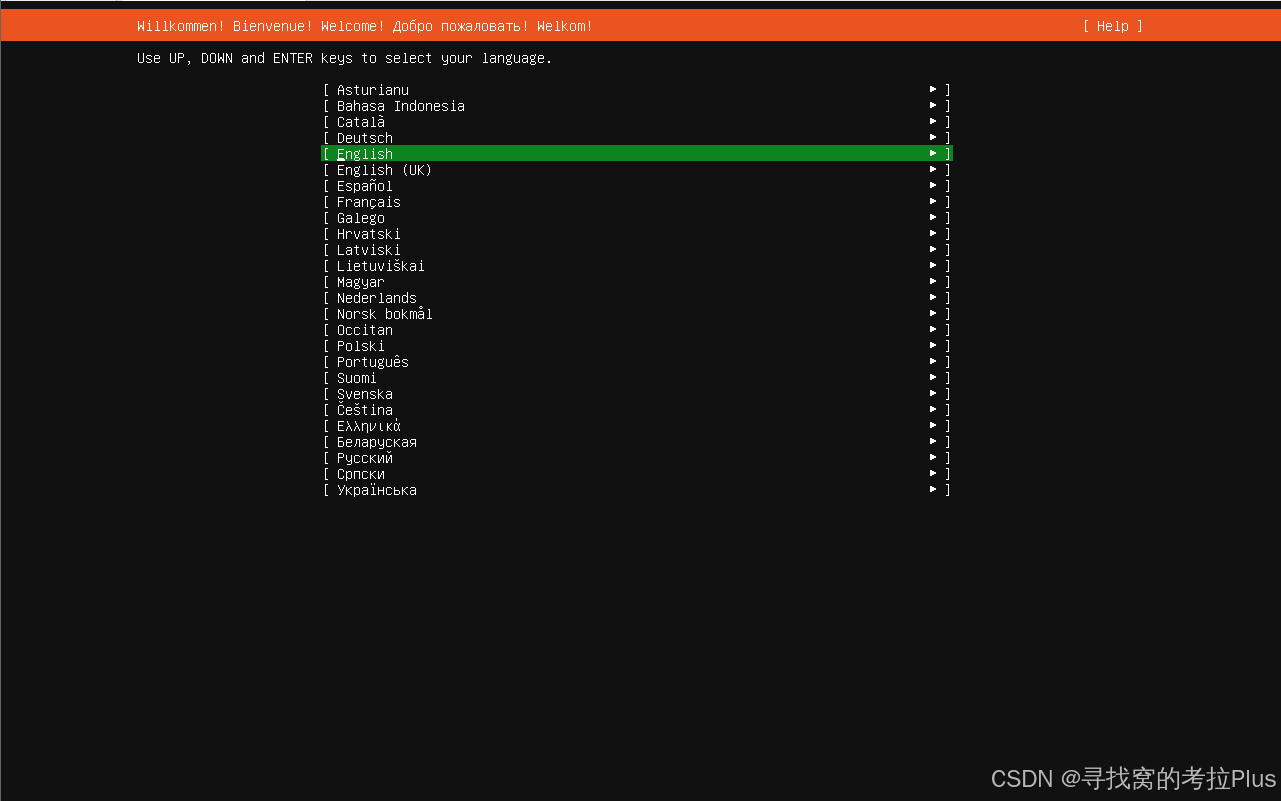Click arrow at end of Magyar row
The height and width of the screenshot is (801, 1281).
click(x=933, y=281)
